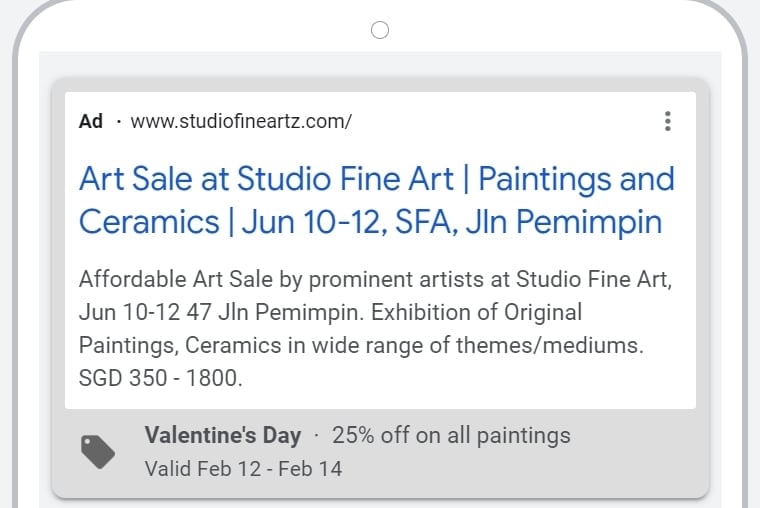
Task: Open the Valentine's Day promotion
Action: 222,435
